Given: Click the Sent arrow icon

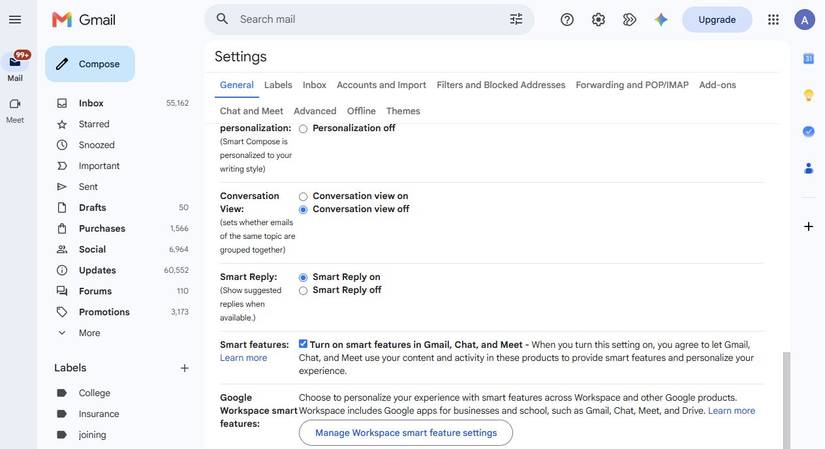Looking at the screenshot, I should click(62, 187).
